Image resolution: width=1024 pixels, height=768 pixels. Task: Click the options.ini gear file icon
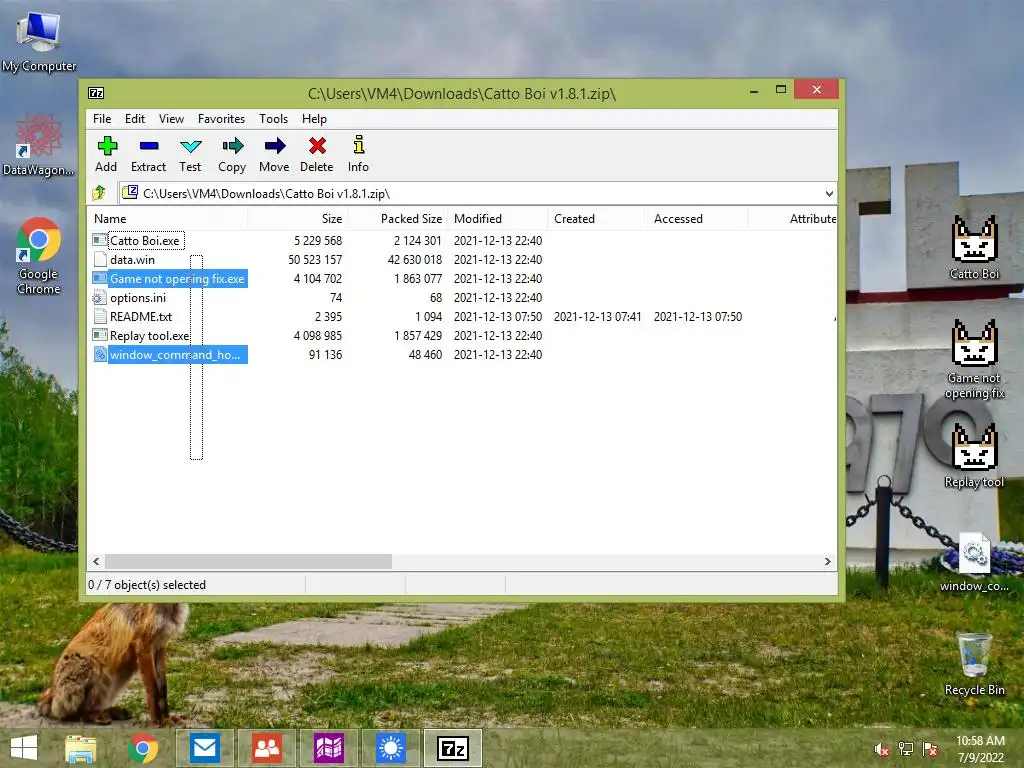pyautogui.click(x=100, y=298)
